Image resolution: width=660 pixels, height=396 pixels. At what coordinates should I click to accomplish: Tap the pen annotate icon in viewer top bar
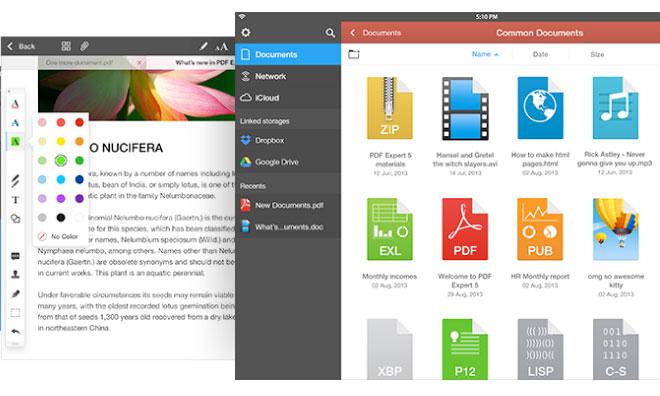pyautogui.click(x=203, y=46)
